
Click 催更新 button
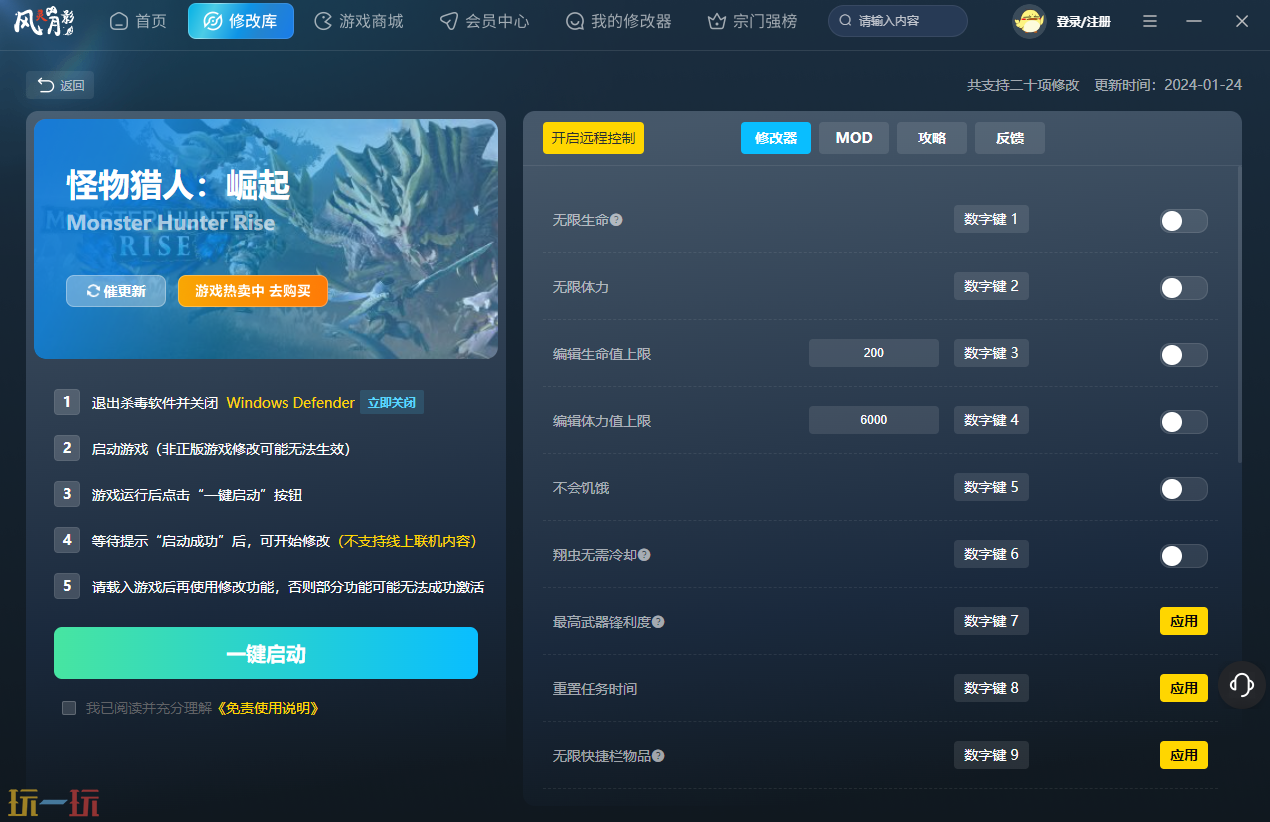coord(116,291)
